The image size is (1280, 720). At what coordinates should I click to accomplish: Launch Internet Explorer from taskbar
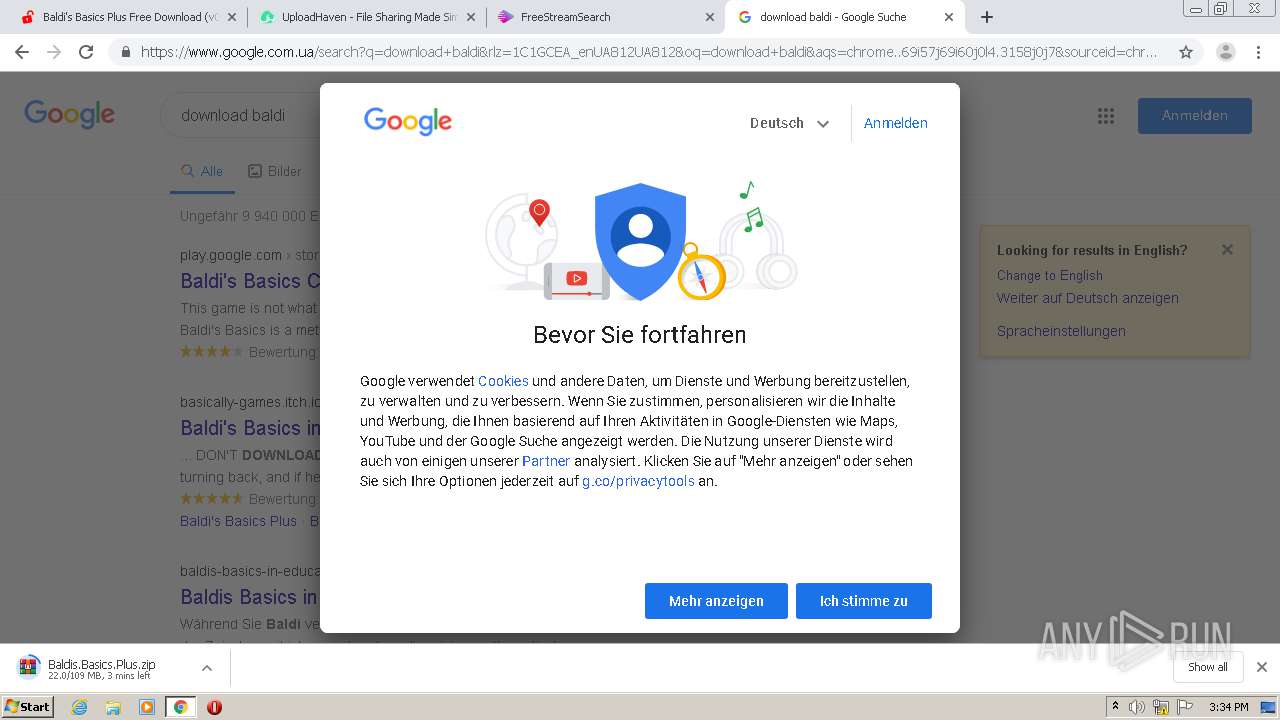(x=80, y=707)
